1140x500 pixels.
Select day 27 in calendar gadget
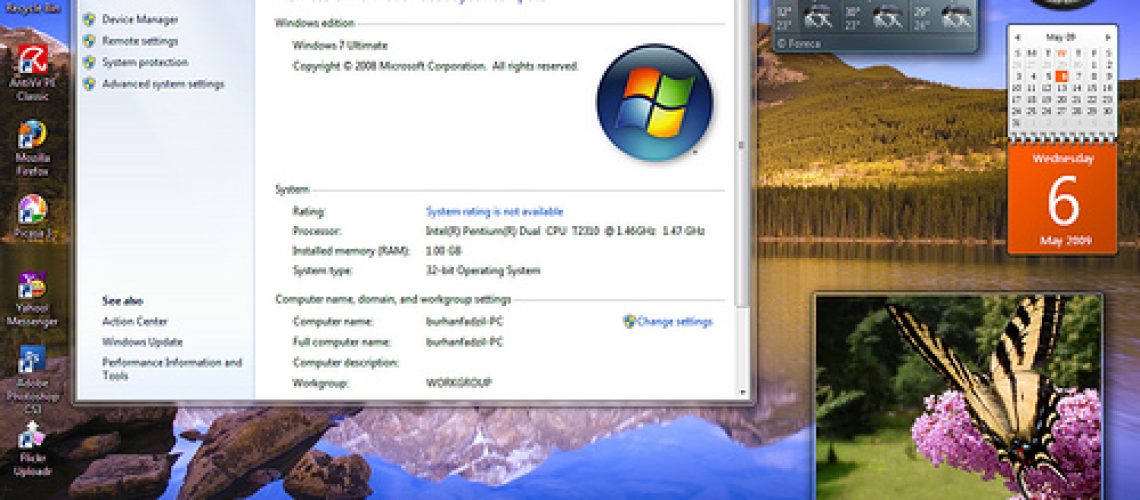(x=1062, y=111)
